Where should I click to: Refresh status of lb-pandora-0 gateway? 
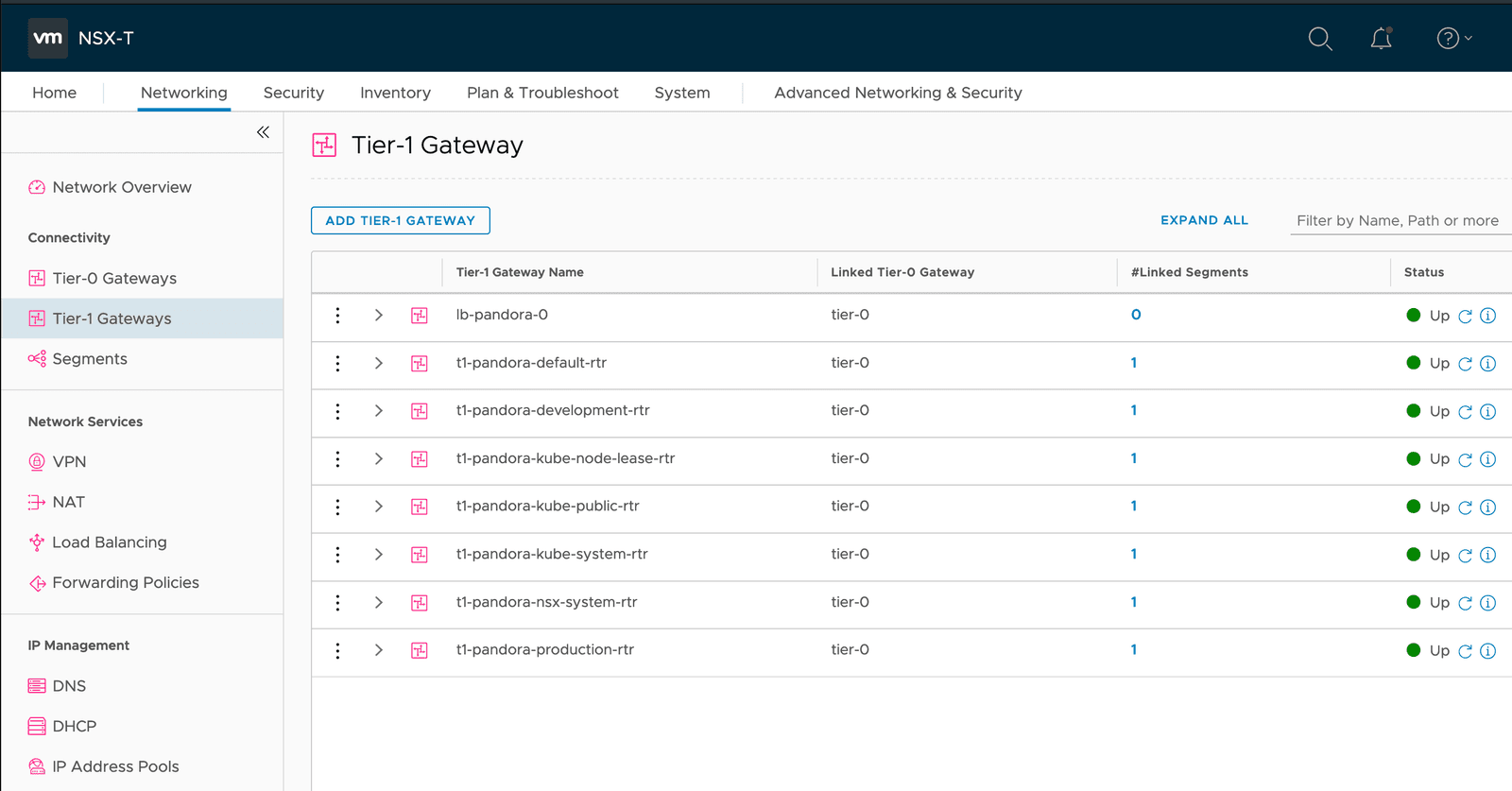point(1465,317)
